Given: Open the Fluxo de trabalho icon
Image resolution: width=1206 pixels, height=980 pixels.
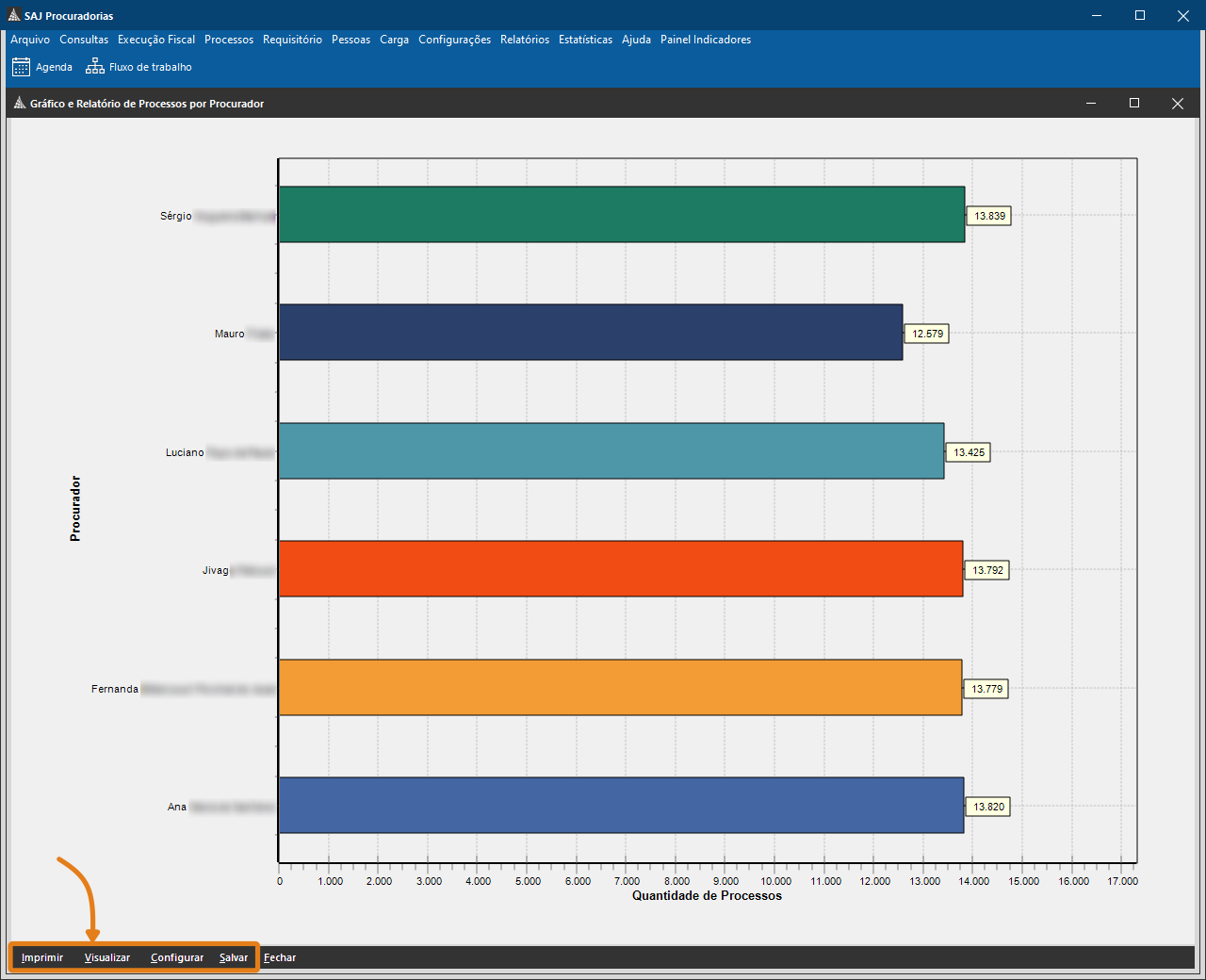Looking at the screenshot, I should coord(95,67).
